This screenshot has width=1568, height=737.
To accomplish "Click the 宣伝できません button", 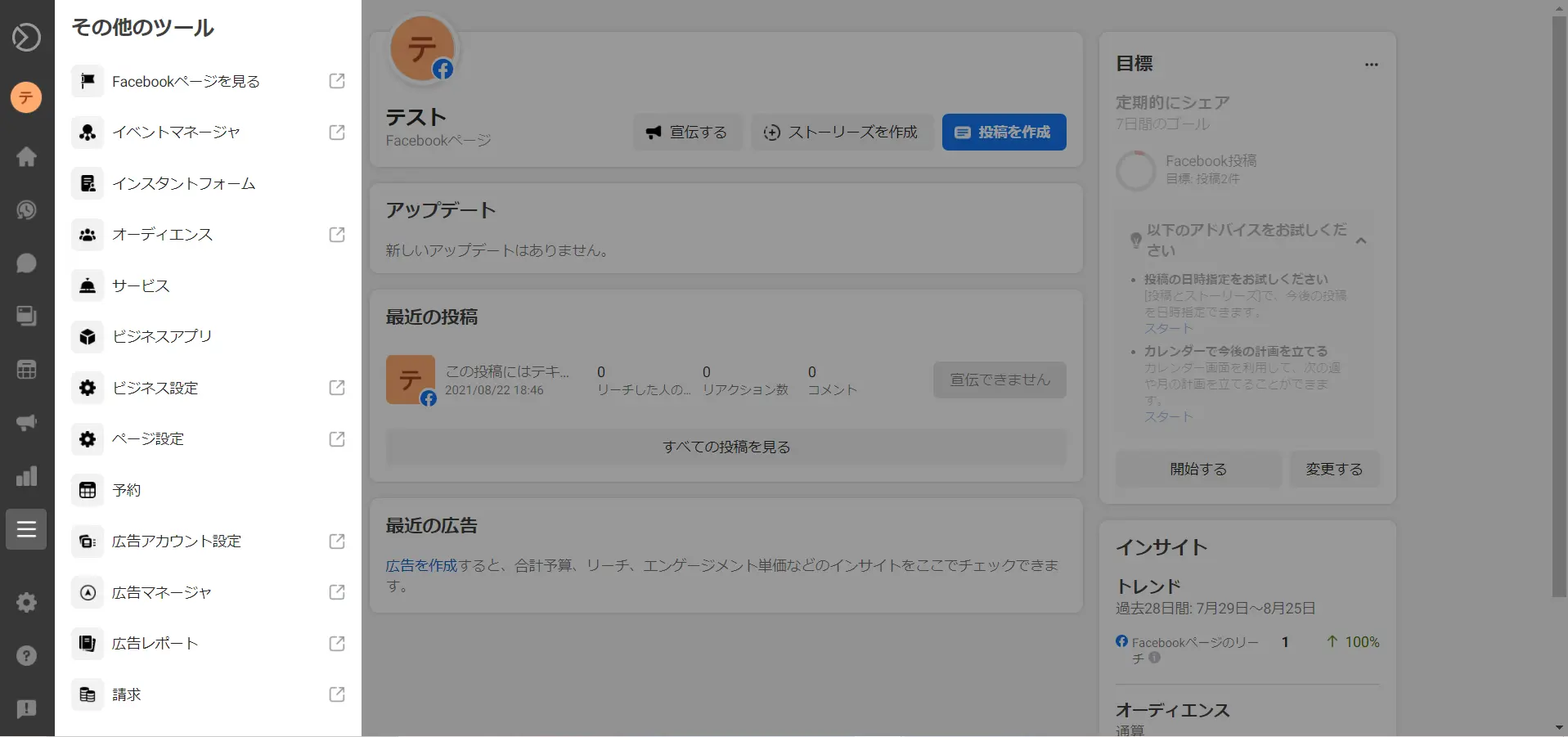I will 1000,380.
